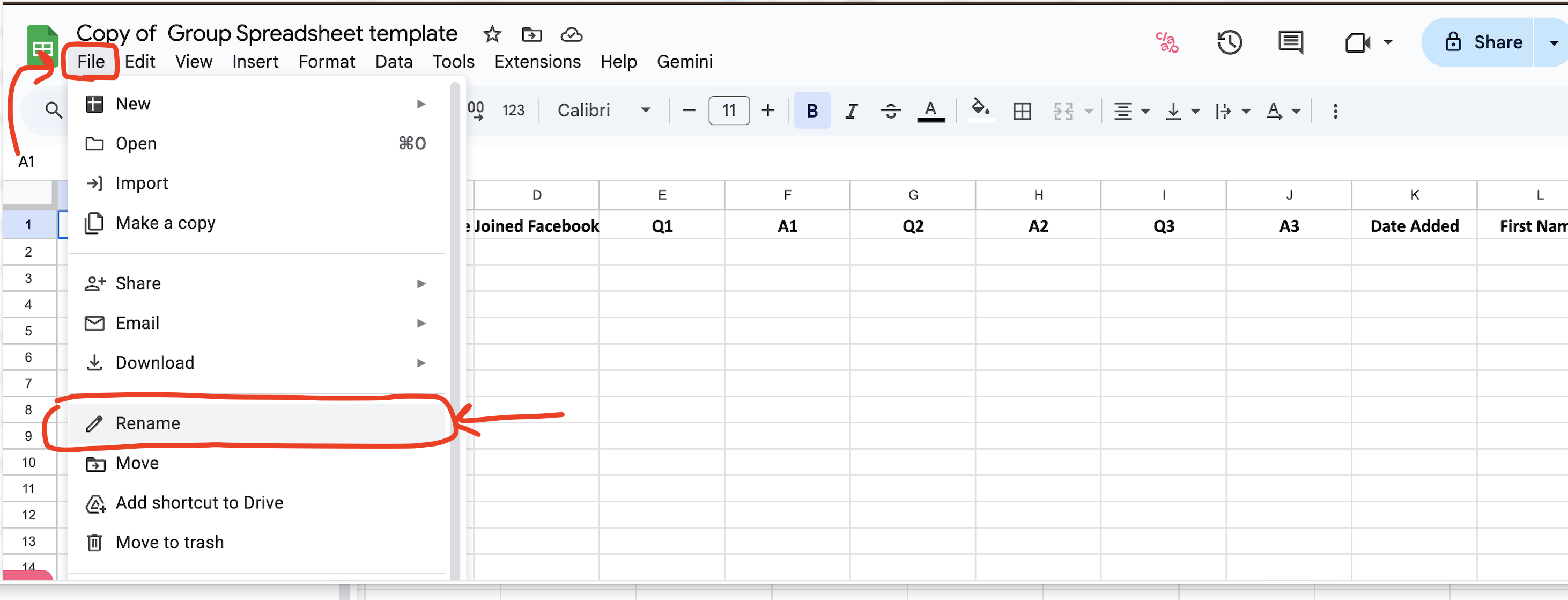Open the comments panel icon
The image size is (1568, 600).
(1290, 42)
